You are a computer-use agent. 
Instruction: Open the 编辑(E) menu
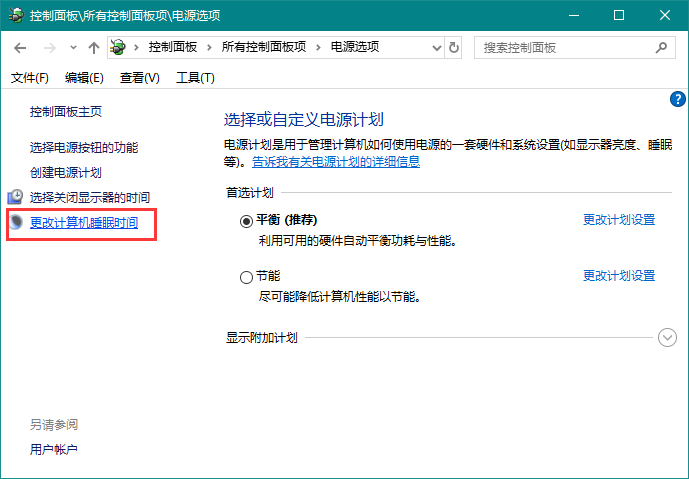[x=84, y=78]
